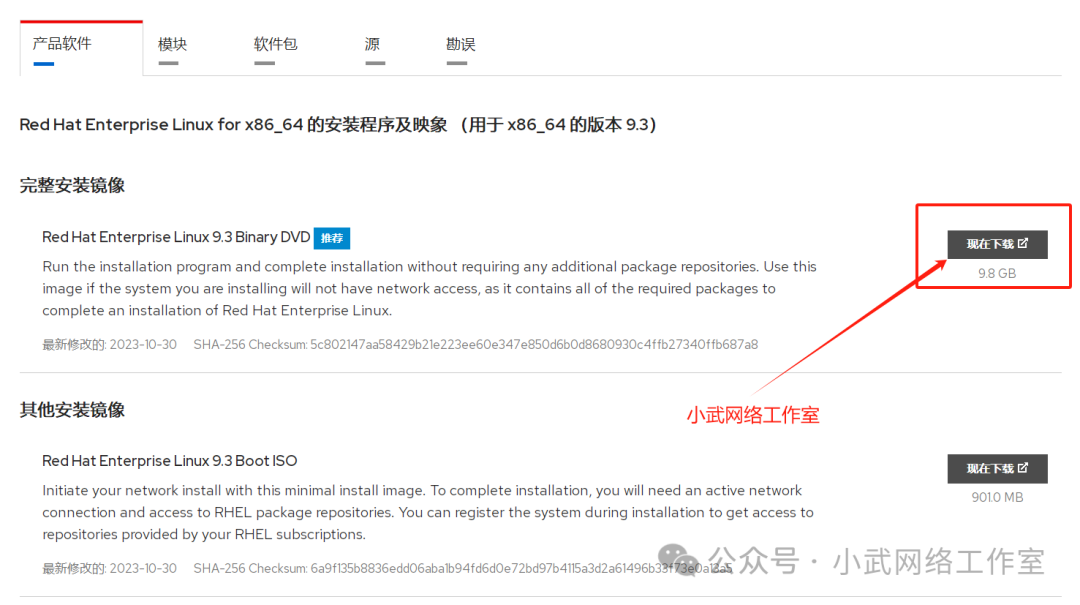Click the 完整安装镜像 section heading
Screen dimensions: 1080x605
coord(72,185)
